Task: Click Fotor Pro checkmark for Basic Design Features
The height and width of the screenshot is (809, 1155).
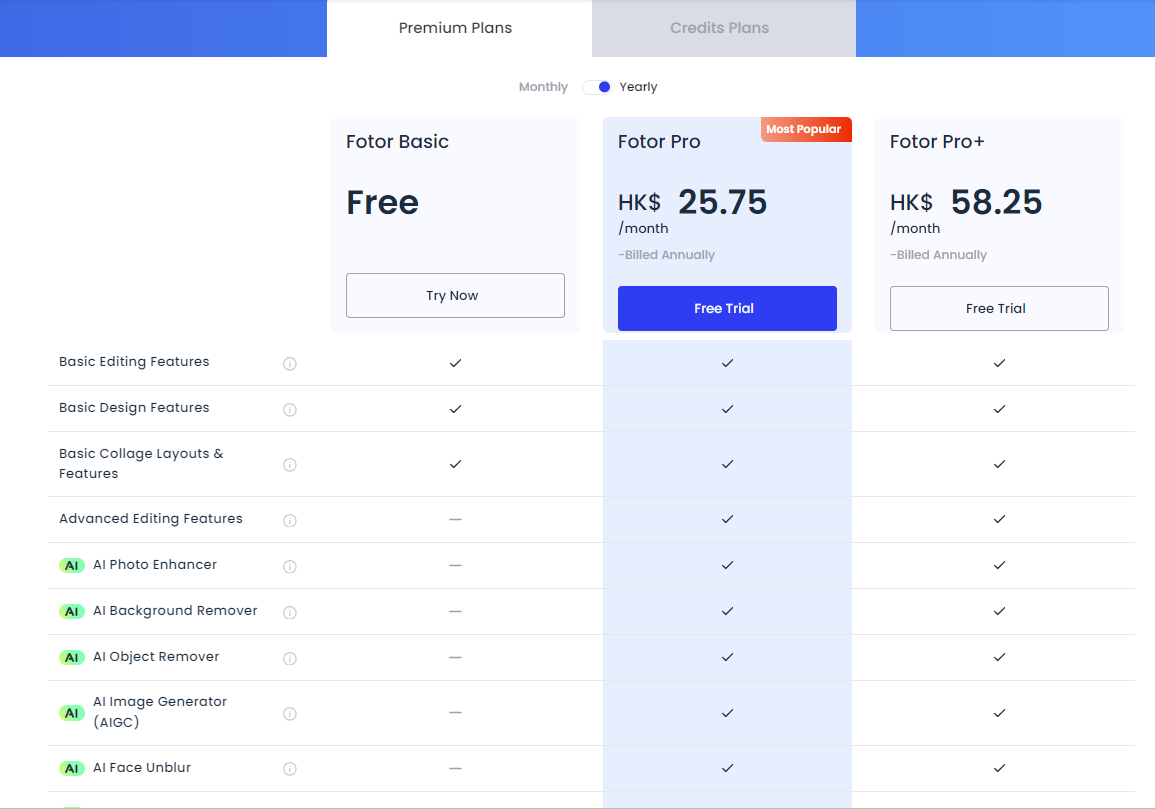Action: [x=728, y=409]
